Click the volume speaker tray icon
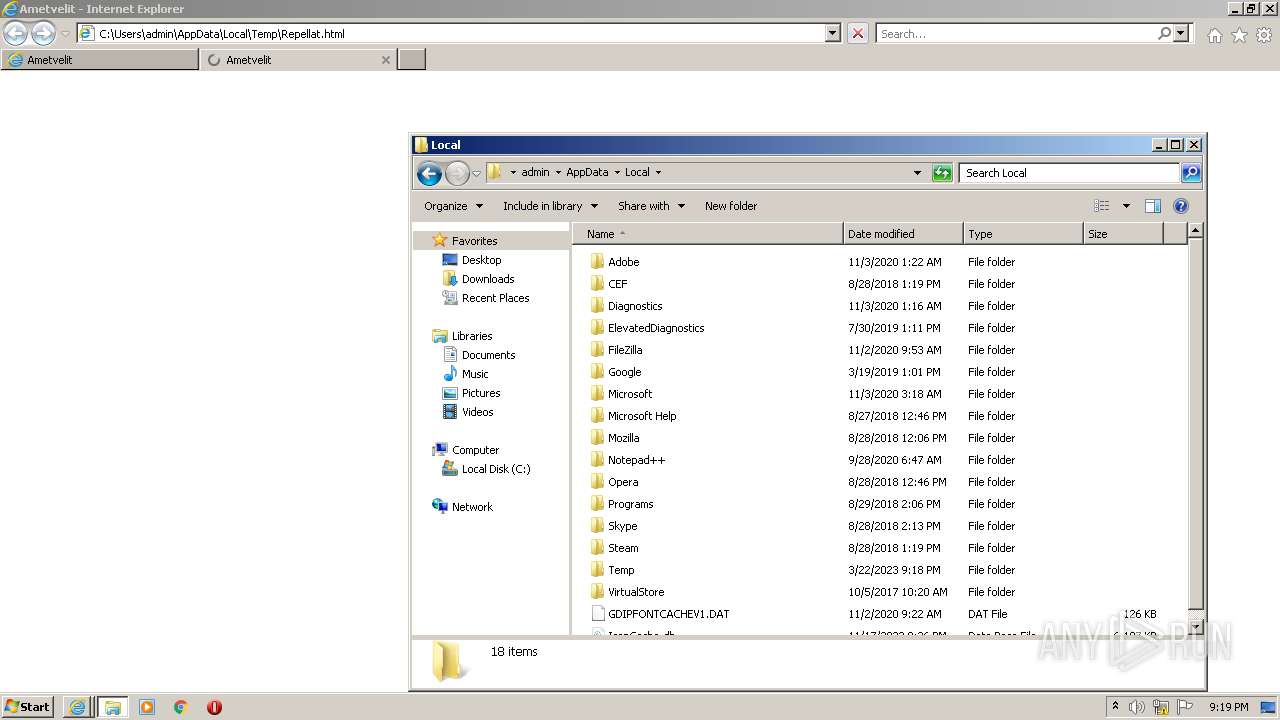The height and width of the screenshot is (720, 1280). pyautogui.click(x=1137, y=707)
